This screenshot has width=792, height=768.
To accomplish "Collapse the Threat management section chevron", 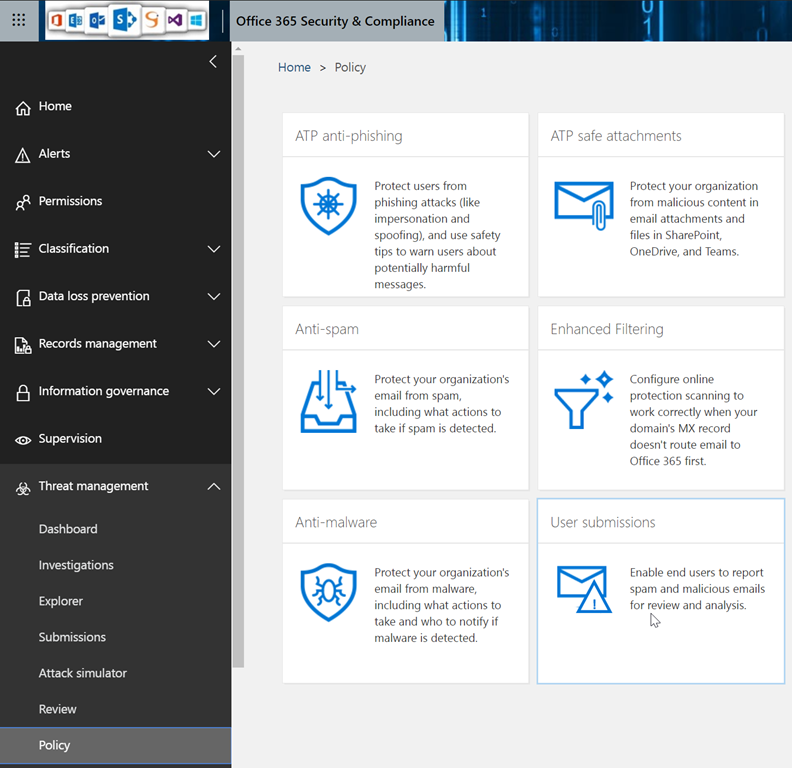I will click(x=213, y=487).
